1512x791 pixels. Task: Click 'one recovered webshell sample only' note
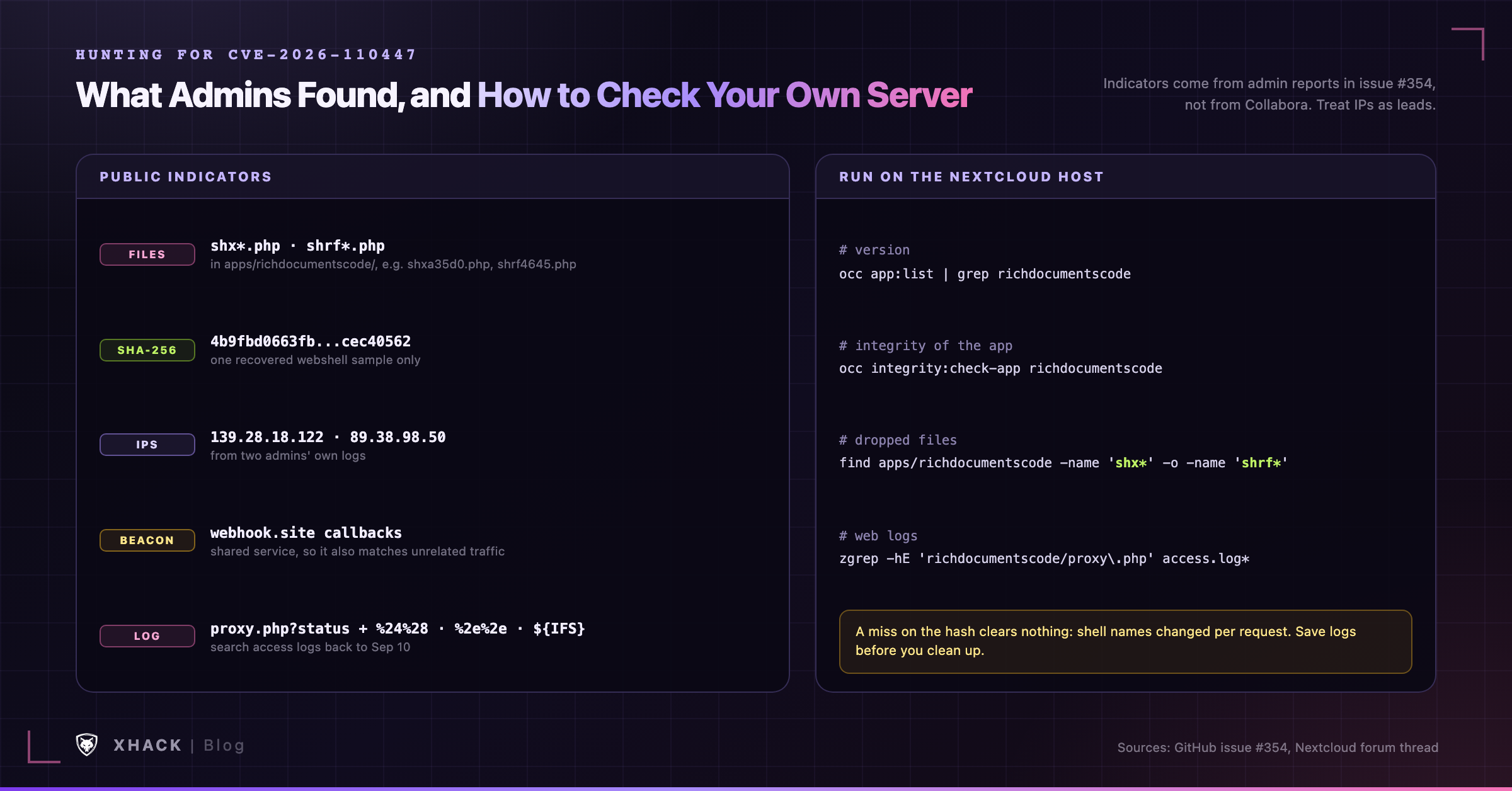coord(315,360)
